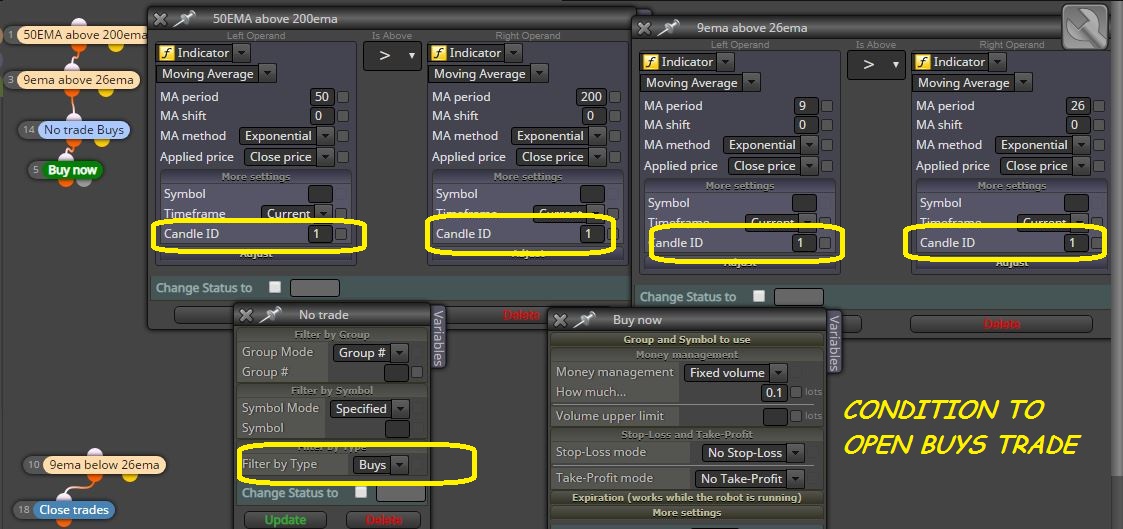
Task: Enable Change Status to in 9ema above 26ema panel
Action: click(759, 296)
